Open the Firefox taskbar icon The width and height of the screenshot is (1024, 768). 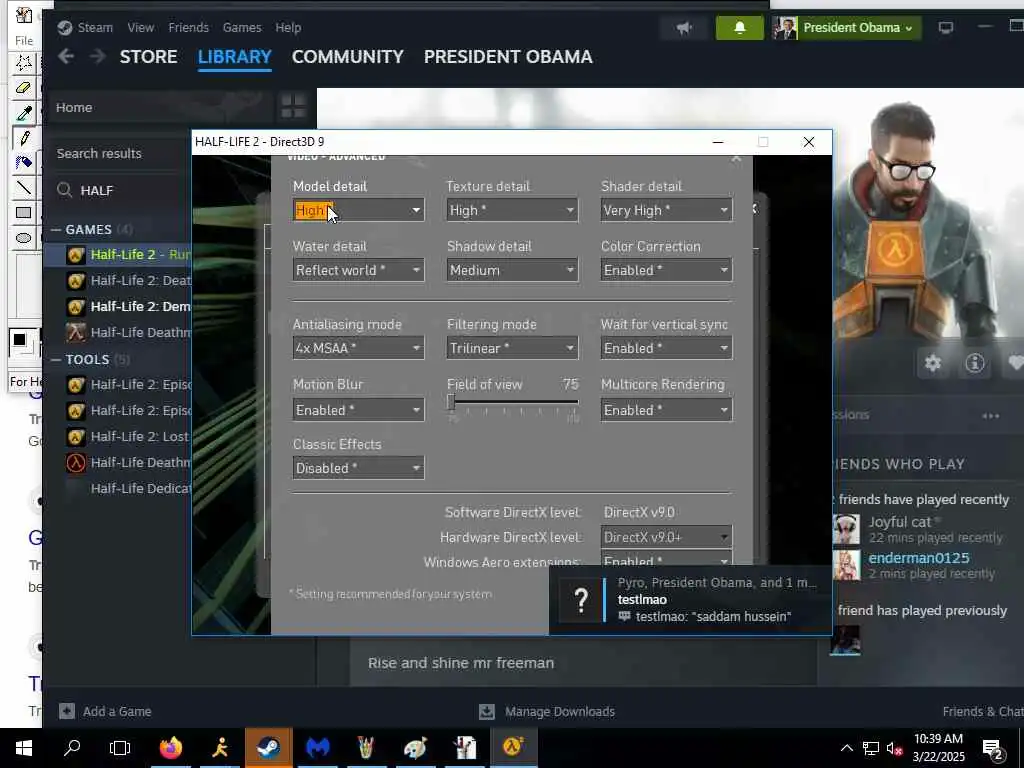tap(170, 748)
